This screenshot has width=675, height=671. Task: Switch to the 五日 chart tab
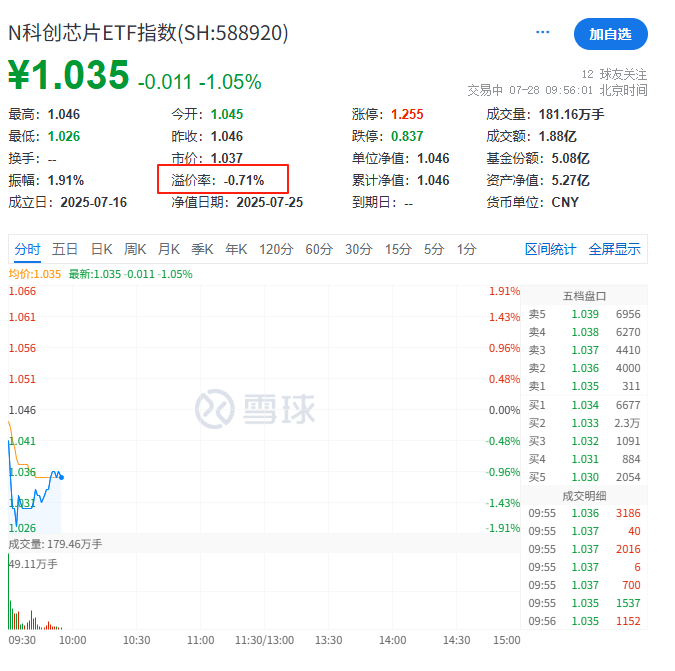65,249
